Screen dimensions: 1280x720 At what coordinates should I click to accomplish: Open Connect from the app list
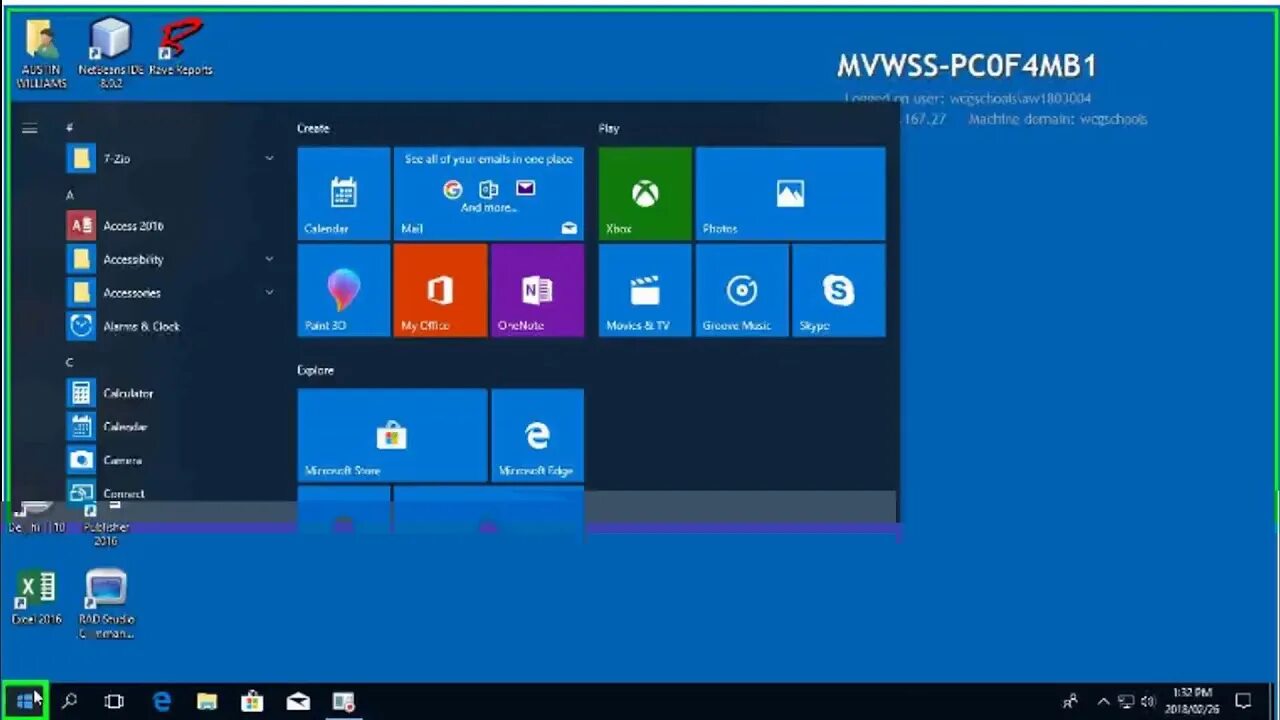pyautogui.click(x=170, y=492)
